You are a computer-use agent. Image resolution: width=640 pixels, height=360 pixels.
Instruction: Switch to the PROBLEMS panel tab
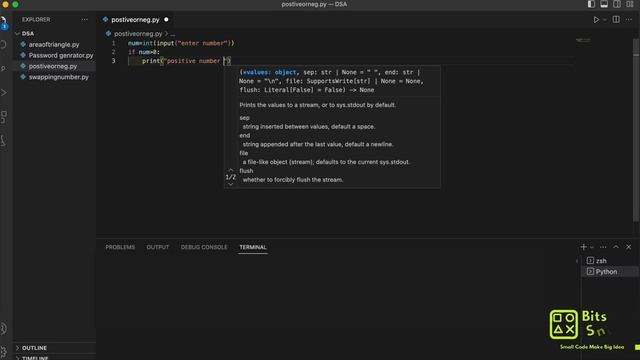click(120, 247)
